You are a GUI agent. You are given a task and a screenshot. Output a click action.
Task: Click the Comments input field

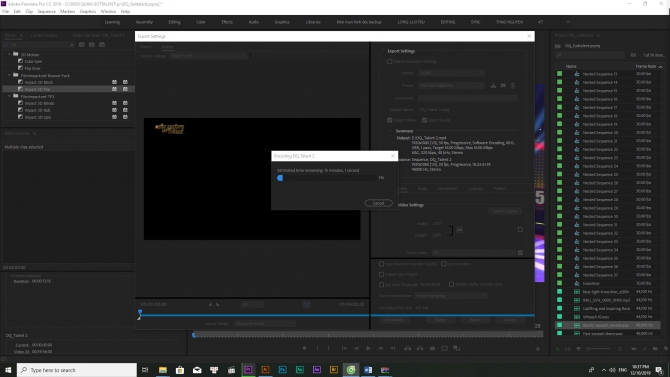point(468,98)
